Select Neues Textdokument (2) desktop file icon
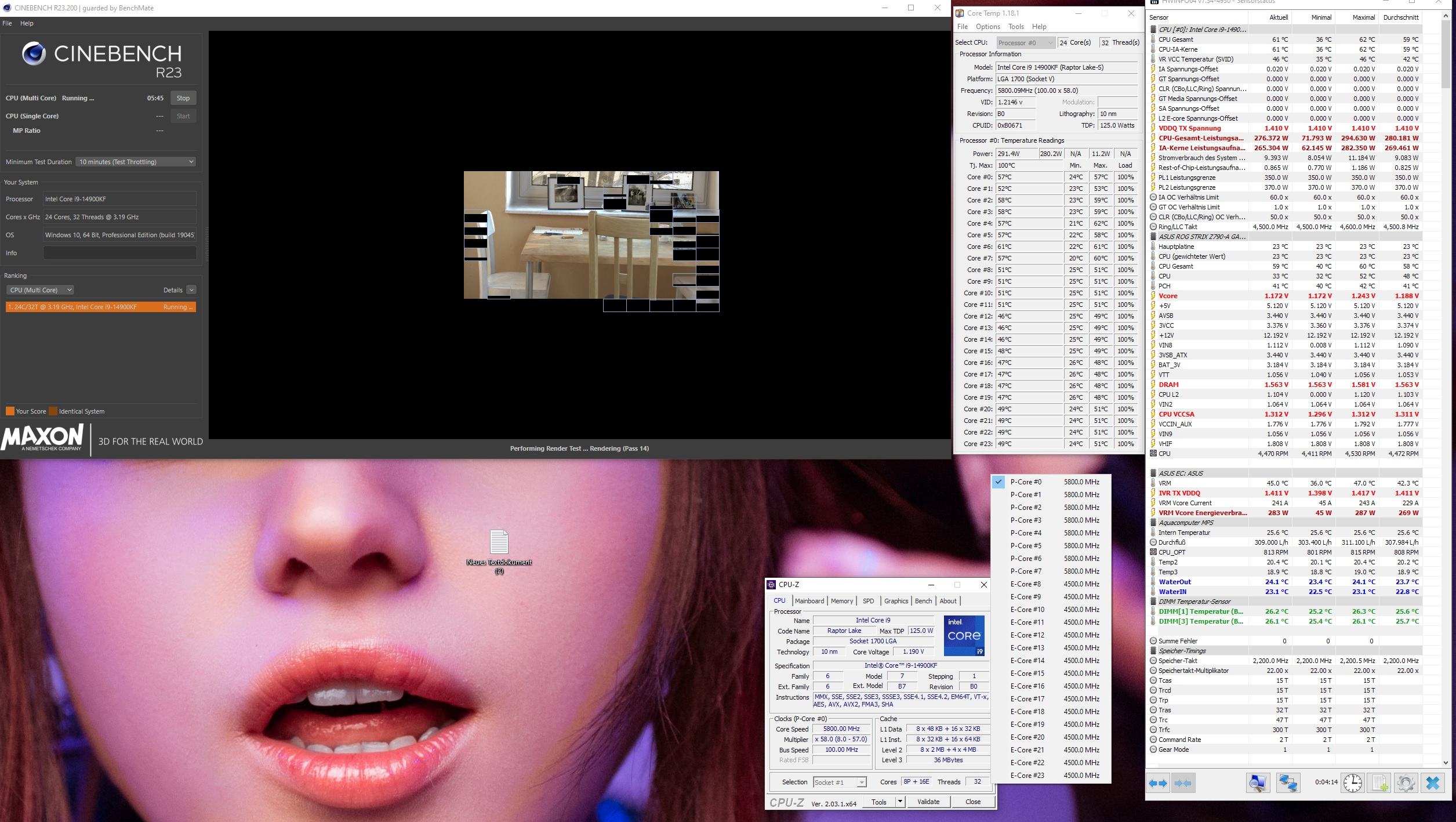The width and height of the screenshot is (1456, 822). [499, 551]
